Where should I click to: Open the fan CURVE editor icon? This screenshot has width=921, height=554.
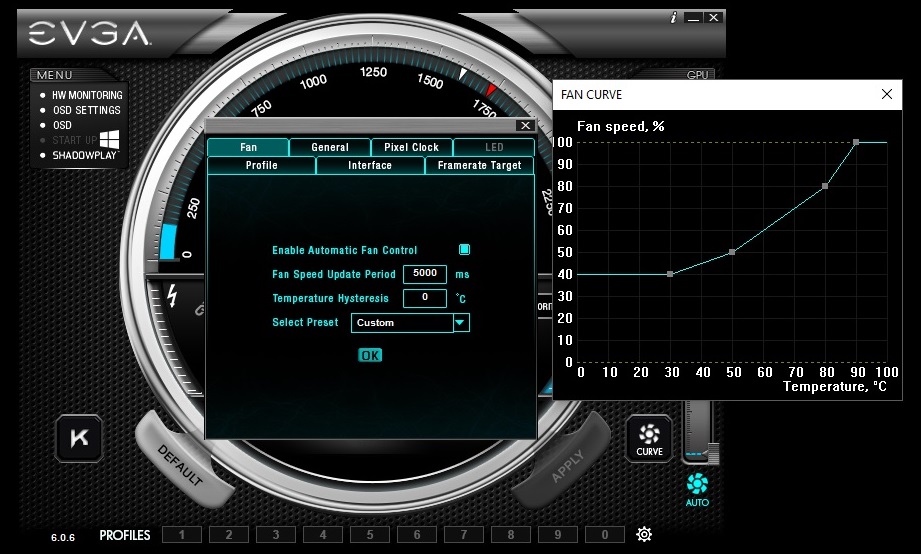tap(649, 438)
